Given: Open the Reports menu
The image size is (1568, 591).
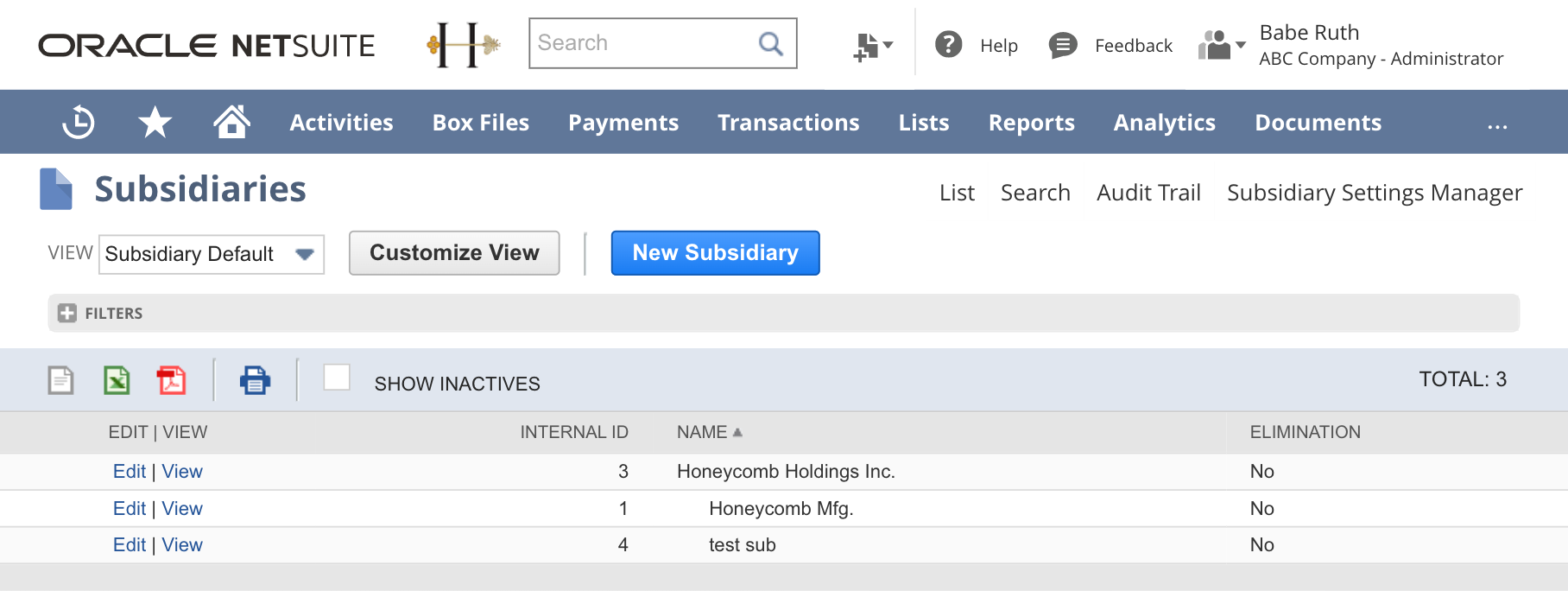Looking at the screenshot, I should (x=1032, y=123).
